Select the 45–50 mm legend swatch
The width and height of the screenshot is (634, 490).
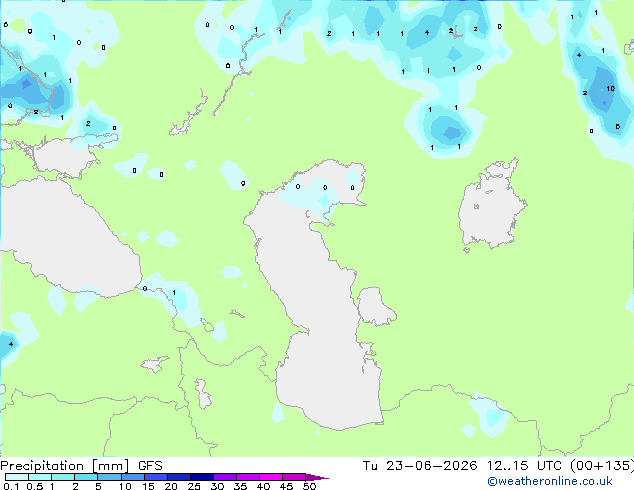[x=294, y=477]
